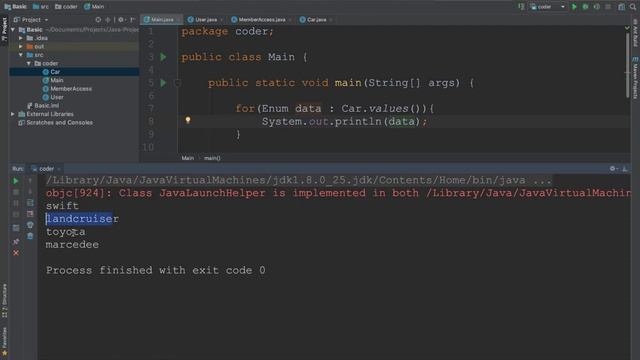
Task: Open the Ant Build side tab
Action: coord(635,33)
